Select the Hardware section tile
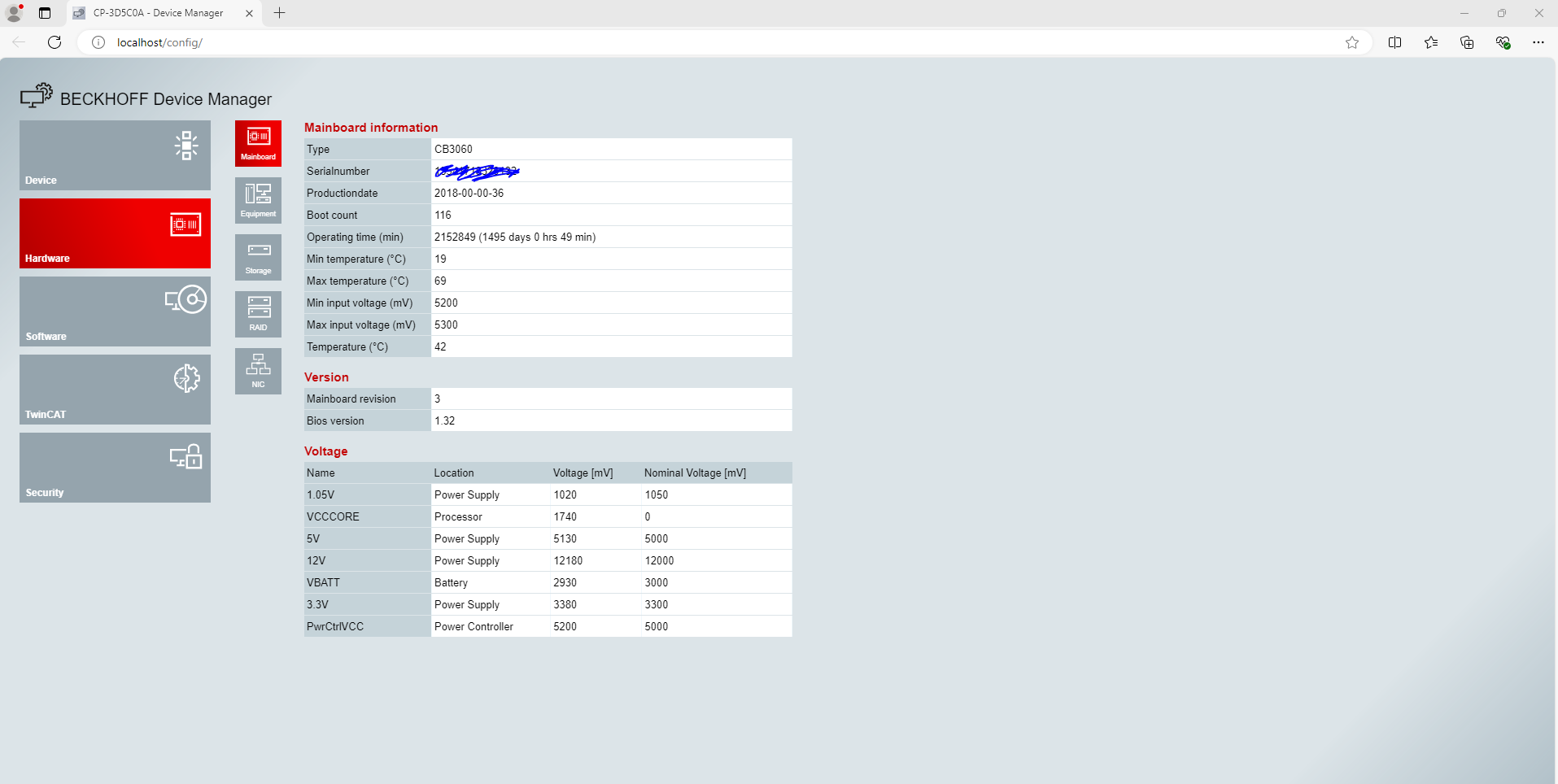The height and width of the screenshot is (784, 1558). [115, 233]
